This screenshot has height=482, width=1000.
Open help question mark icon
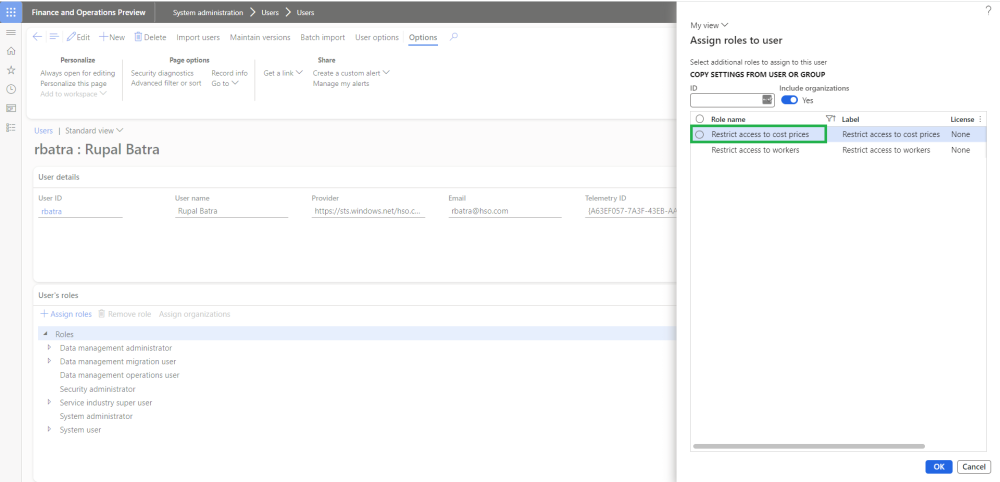[989, 10]
